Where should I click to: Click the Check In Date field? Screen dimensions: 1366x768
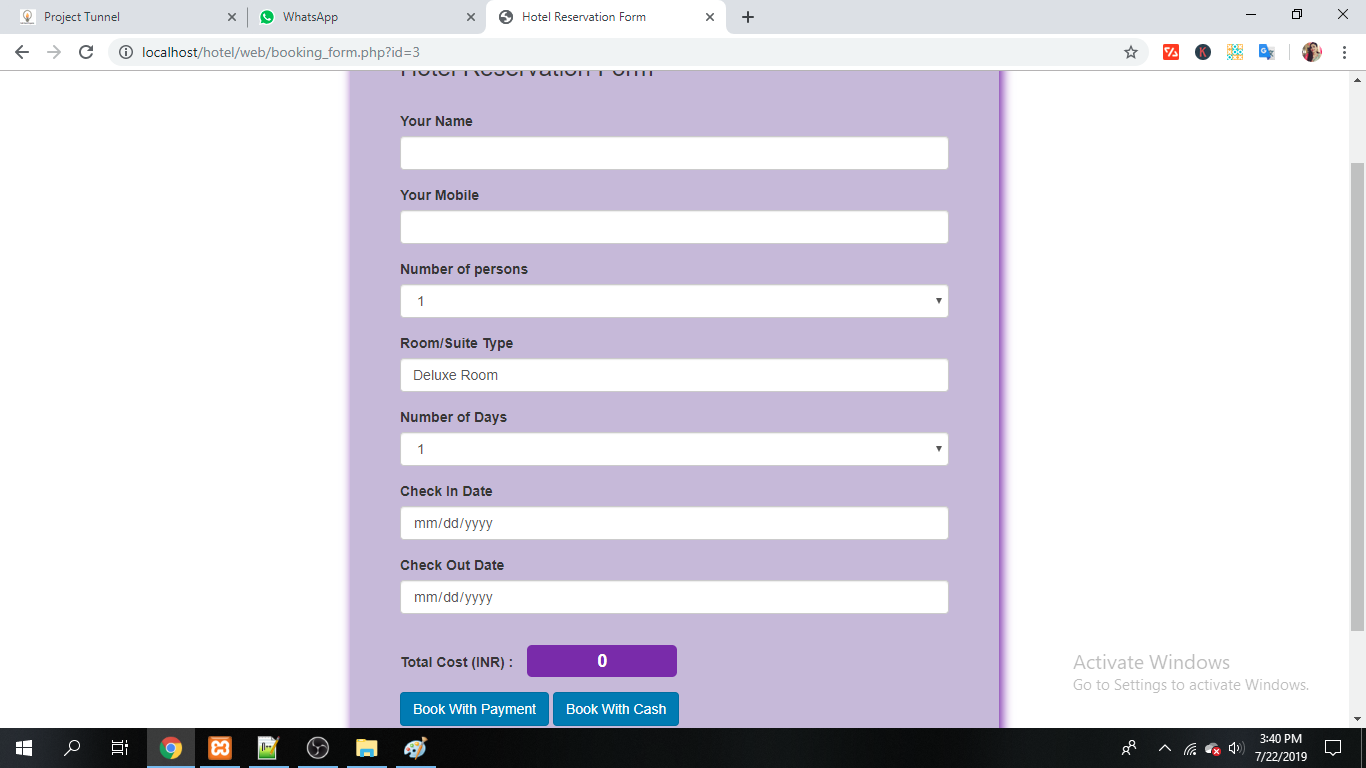click(674, 523)
